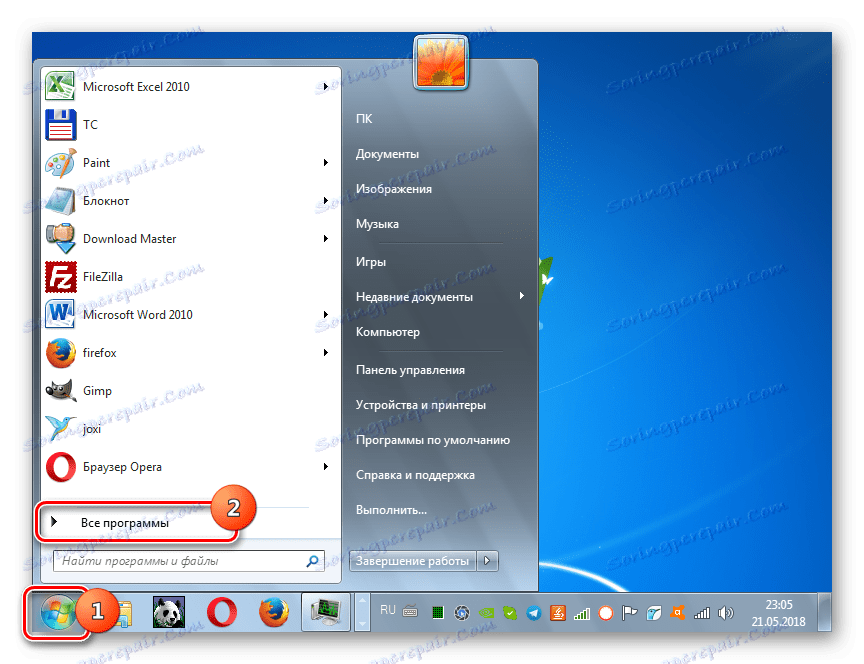
Task: Open the volume speaker tray icon
Action: click(x=726, y=613)
